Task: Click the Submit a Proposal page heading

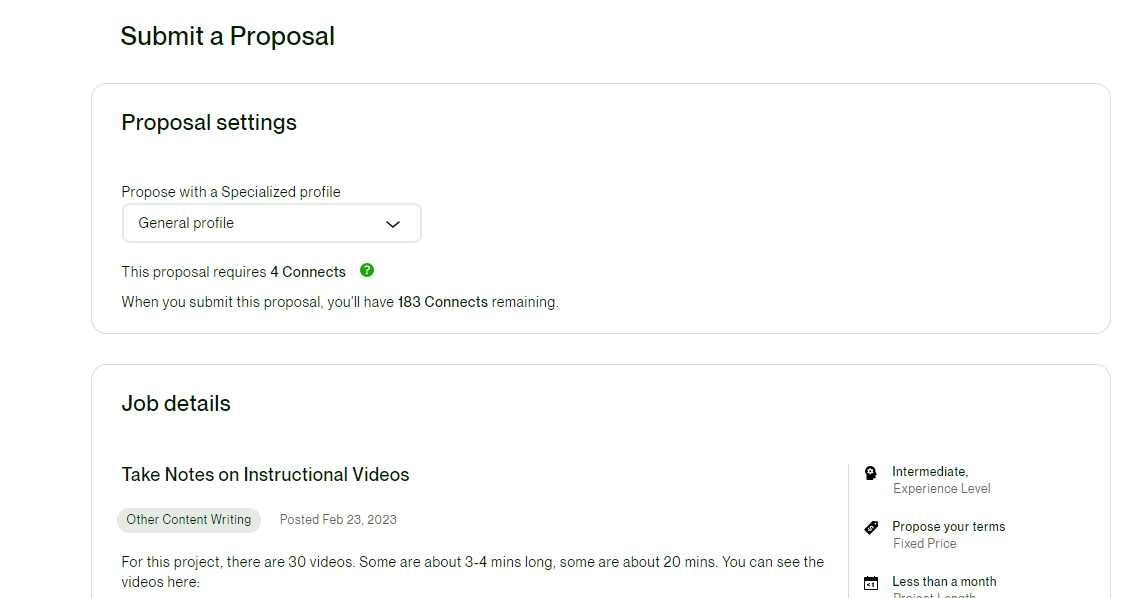Action: pos(227,36)
